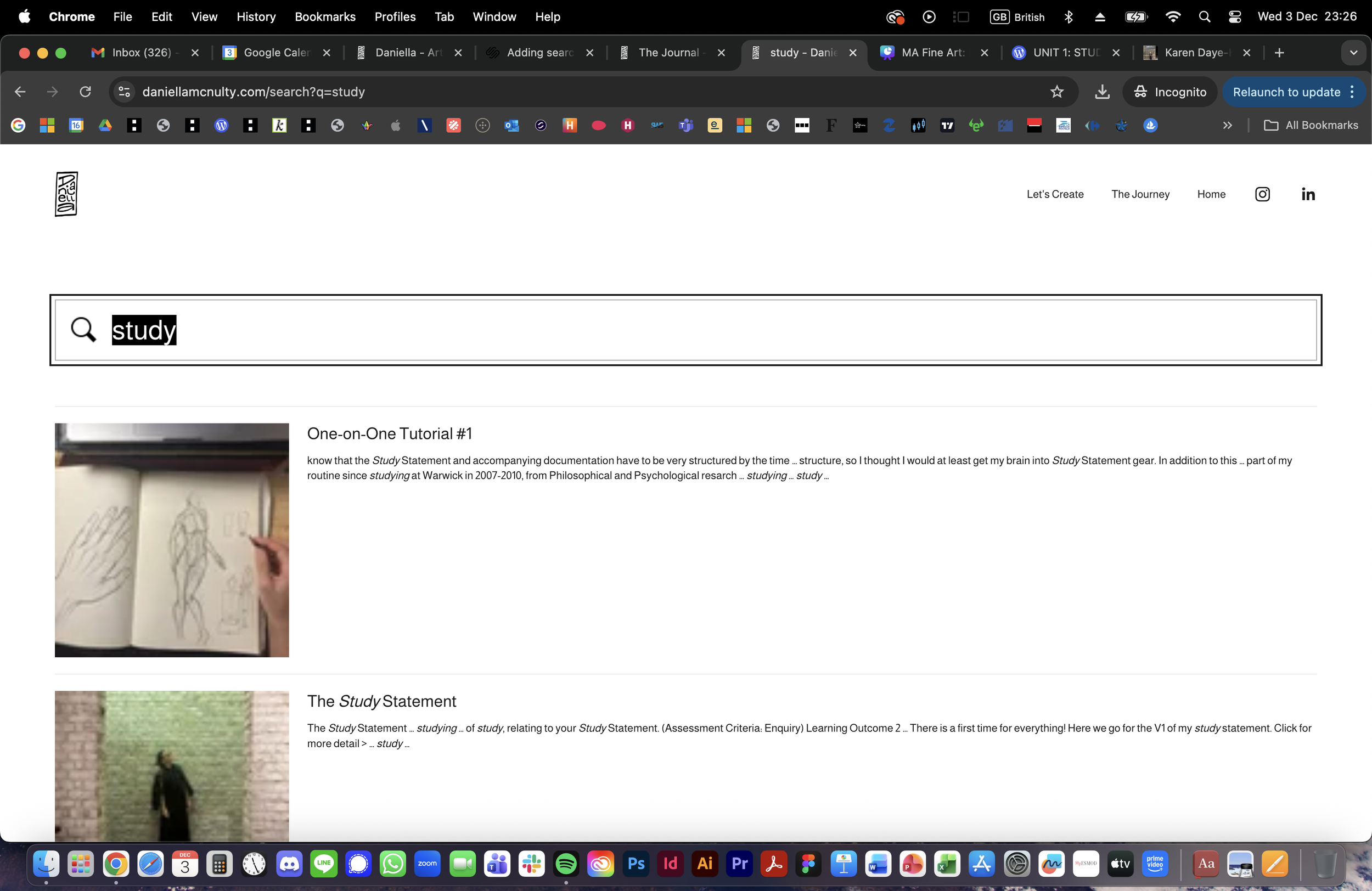Expand the tab search dropdown arrow
The height and width of the screenshot is (891, 1372).
(x=1353, y=53)
